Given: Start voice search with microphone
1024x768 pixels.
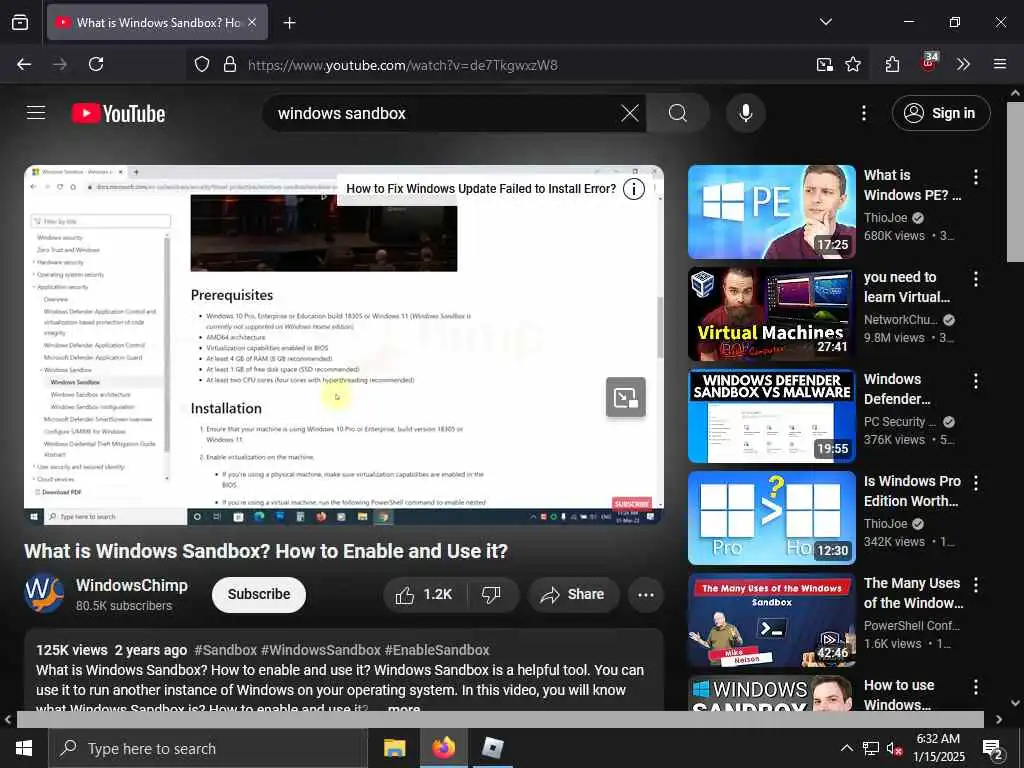Looking at the screenshot, I should point(745,113).
